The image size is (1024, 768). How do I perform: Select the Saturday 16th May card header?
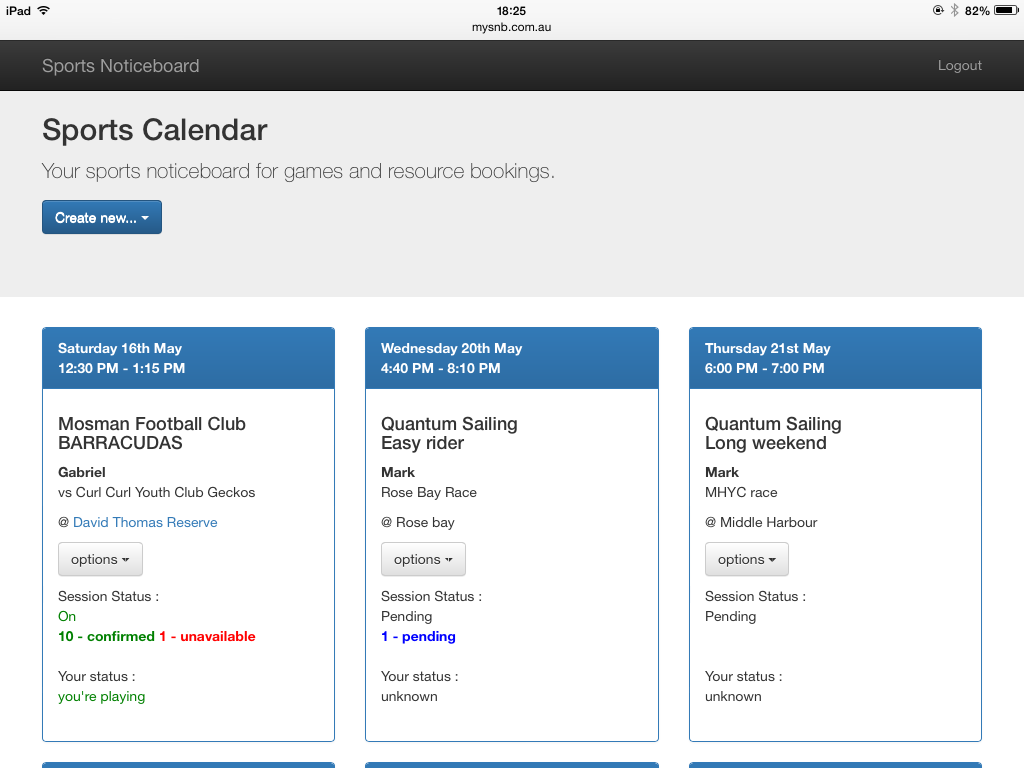click(x=189, y=359)
